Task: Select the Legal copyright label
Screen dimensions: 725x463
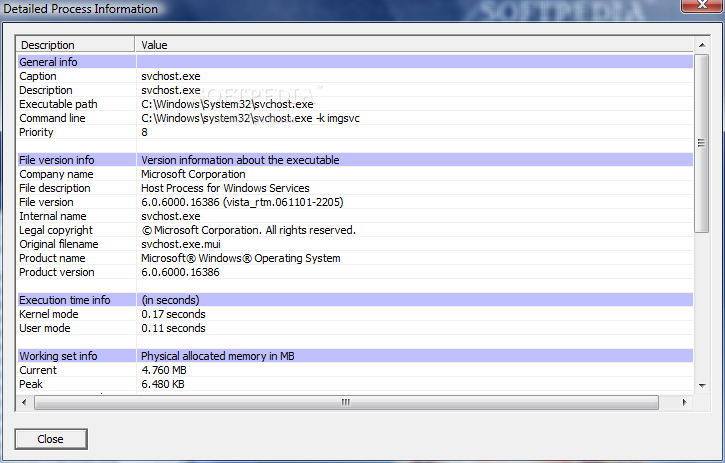Action: click(x=56, y=230)
